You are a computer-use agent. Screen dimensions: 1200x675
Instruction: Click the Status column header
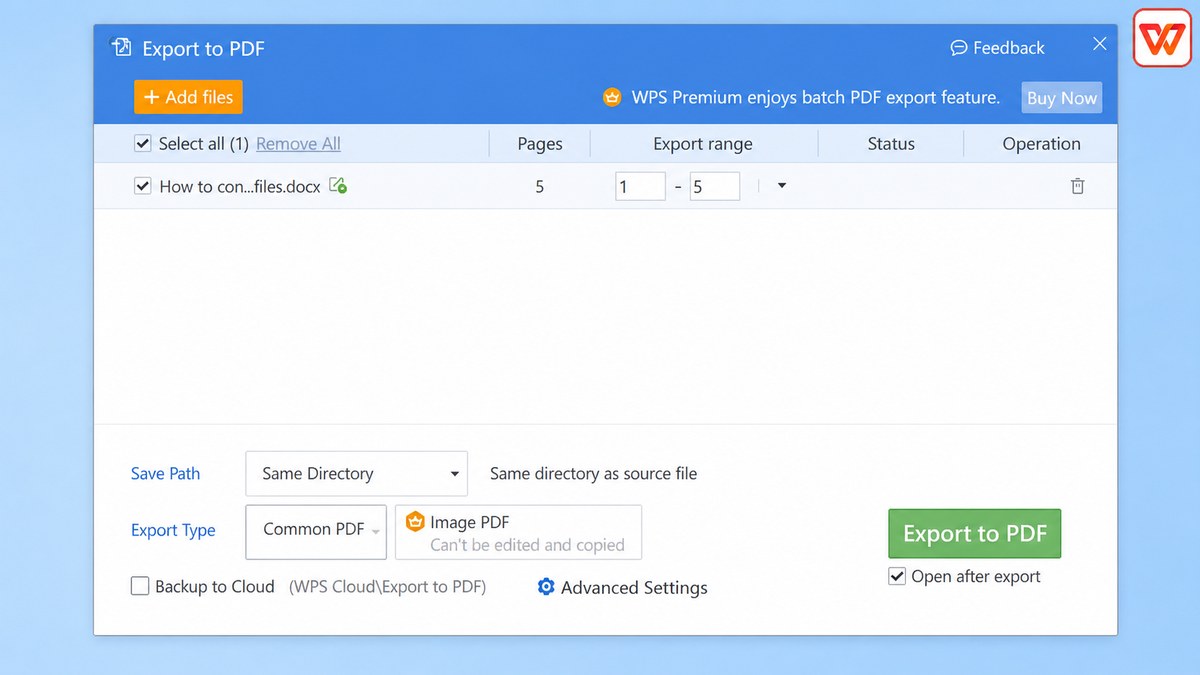[891, 144]
